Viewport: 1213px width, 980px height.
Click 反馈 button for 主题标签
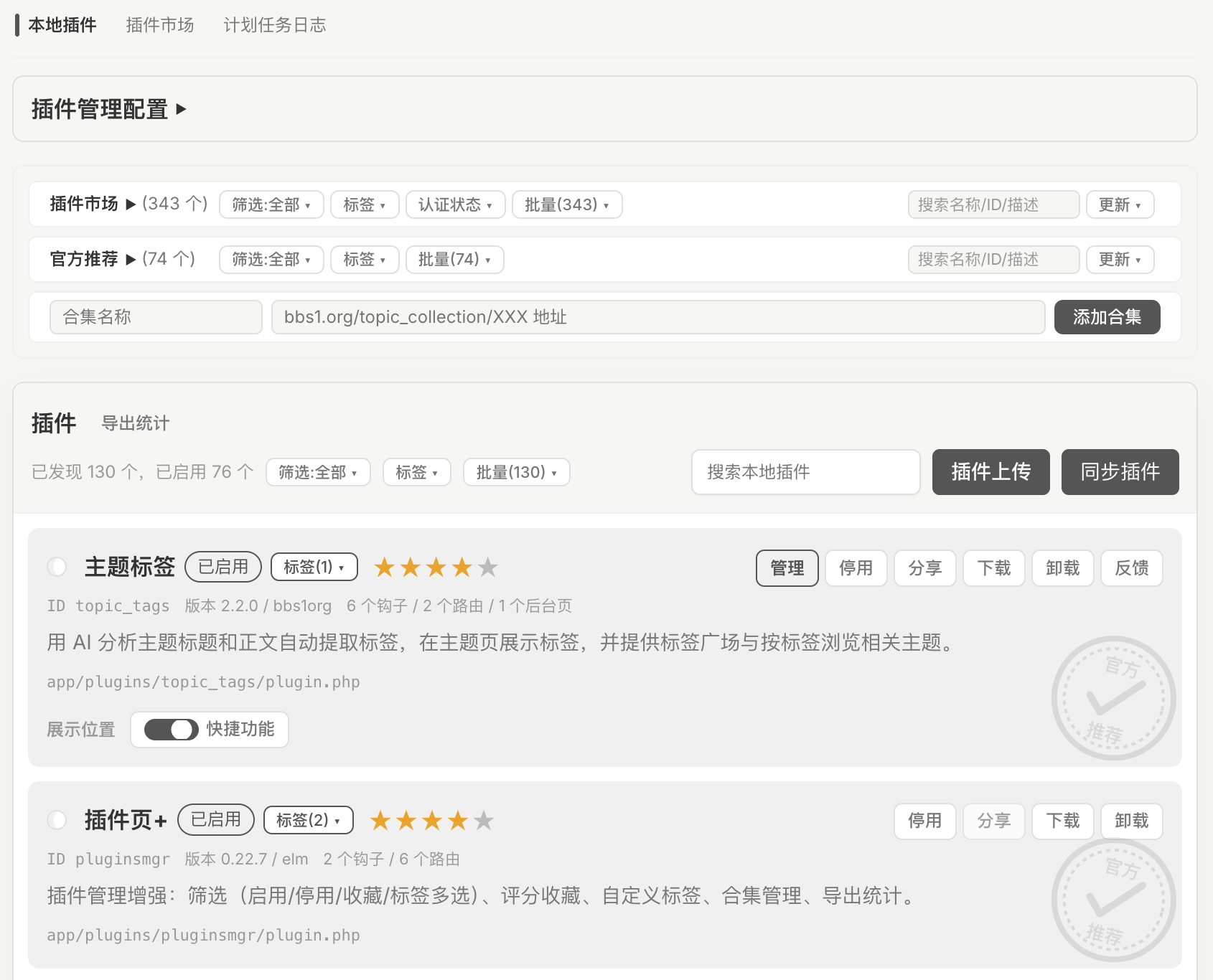coord(1132,568)
